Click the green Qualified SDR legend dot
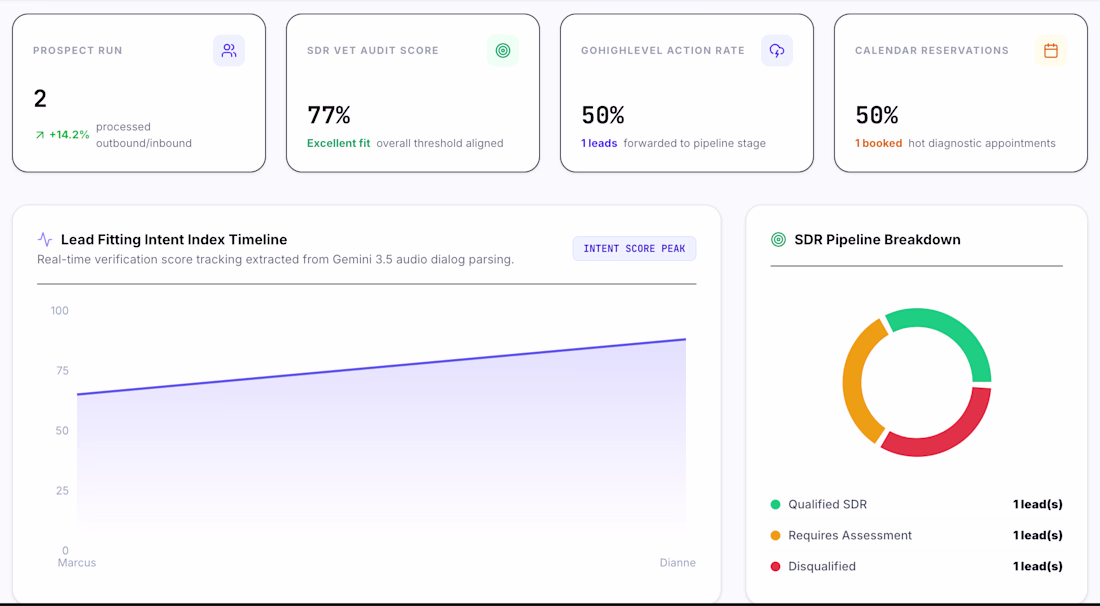Image resolution: width=1100 pixels, height=606 pixels. click(775, 504)
